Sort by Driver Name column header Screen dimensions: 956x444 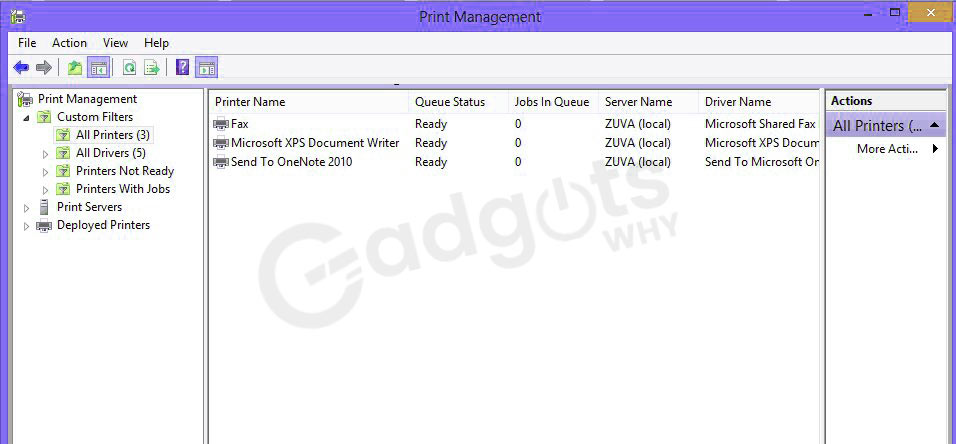pyautogui.click(x=760, y=102)
